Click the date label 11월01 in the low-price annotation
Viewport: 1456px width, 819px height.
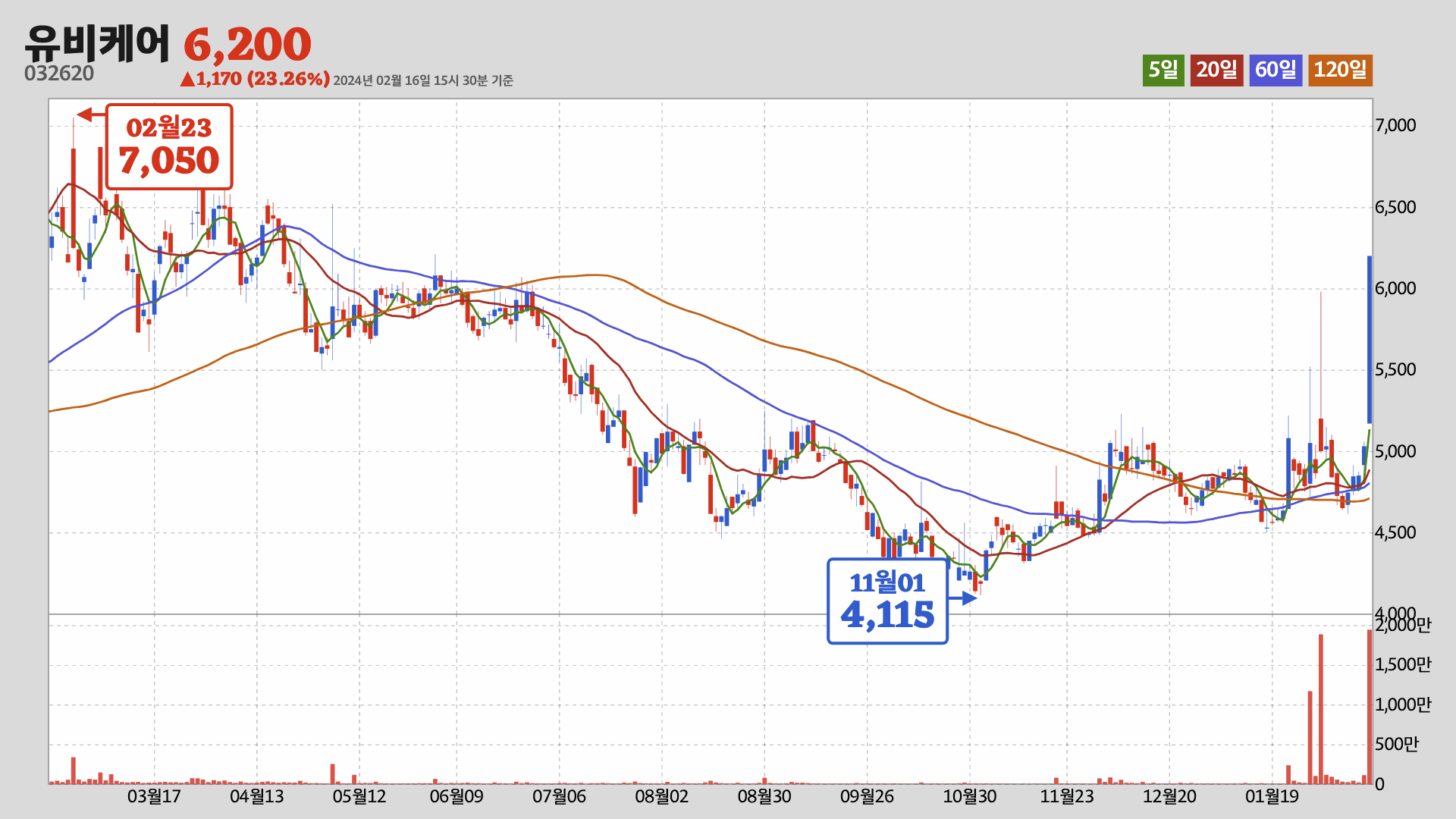[x=887, y=583]
